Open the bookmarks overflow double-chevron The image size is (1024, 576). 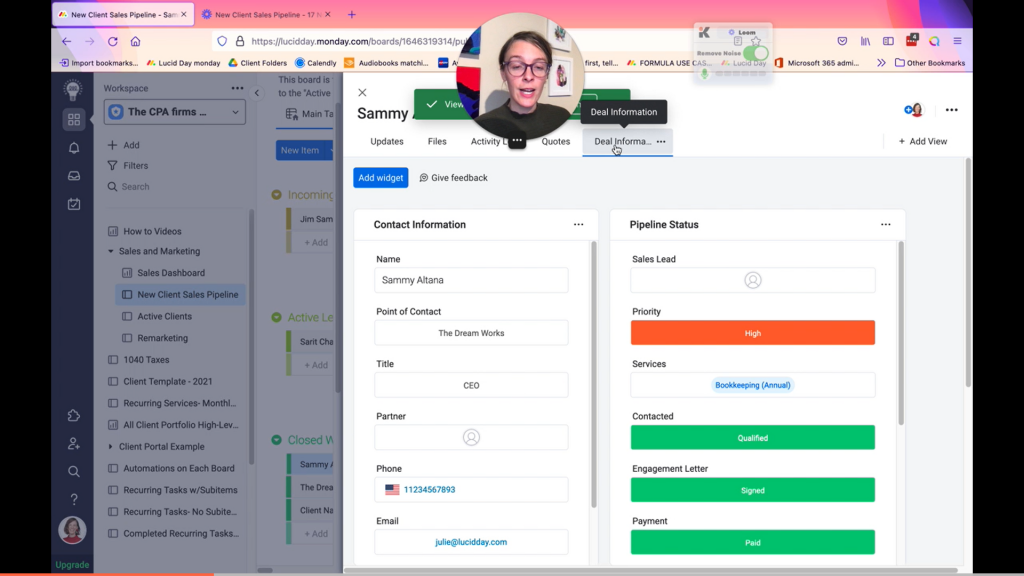tap(881, 63)
